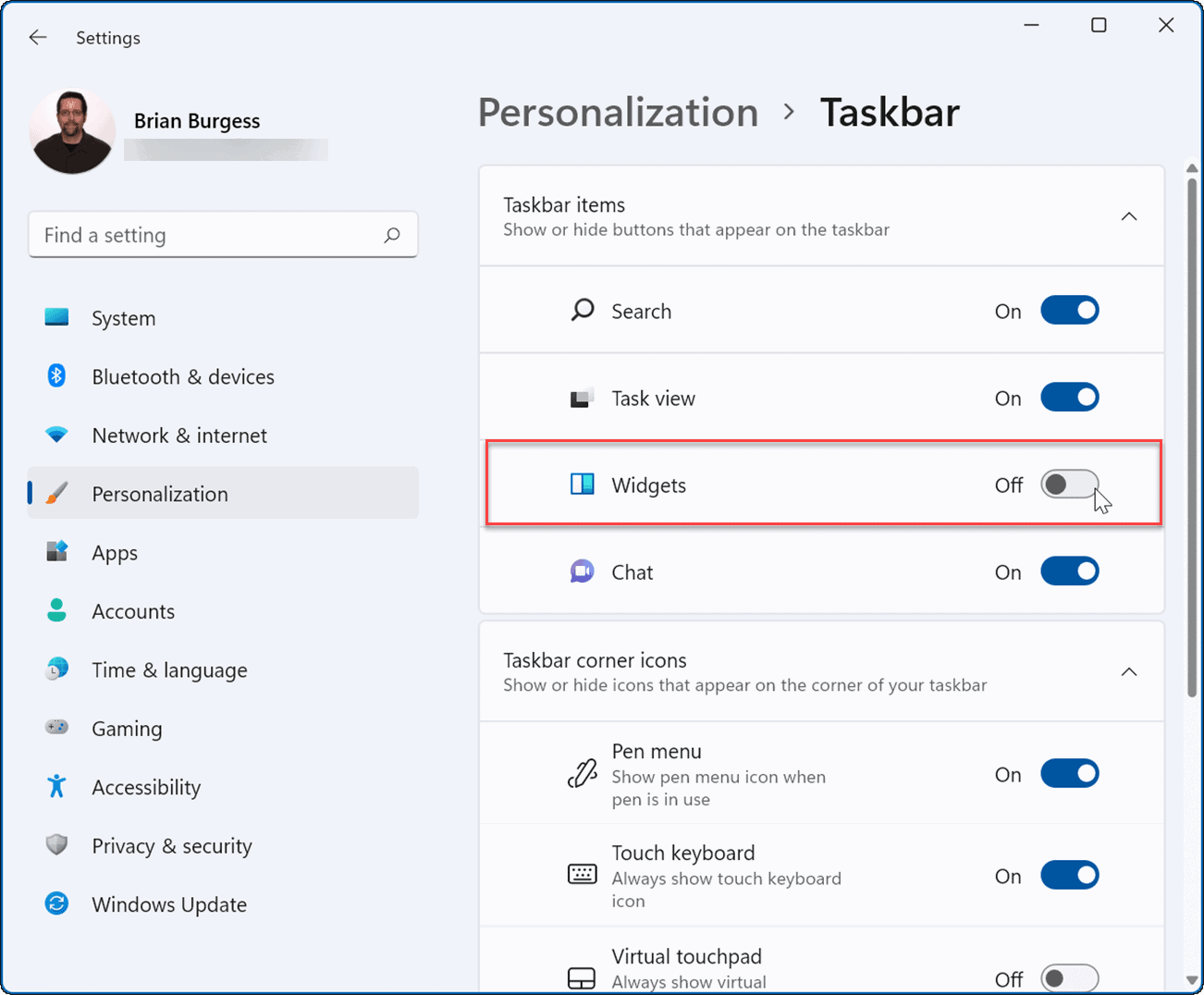
Task: Select the System icon in the sidebar
Action: click(x=56, y=317)
